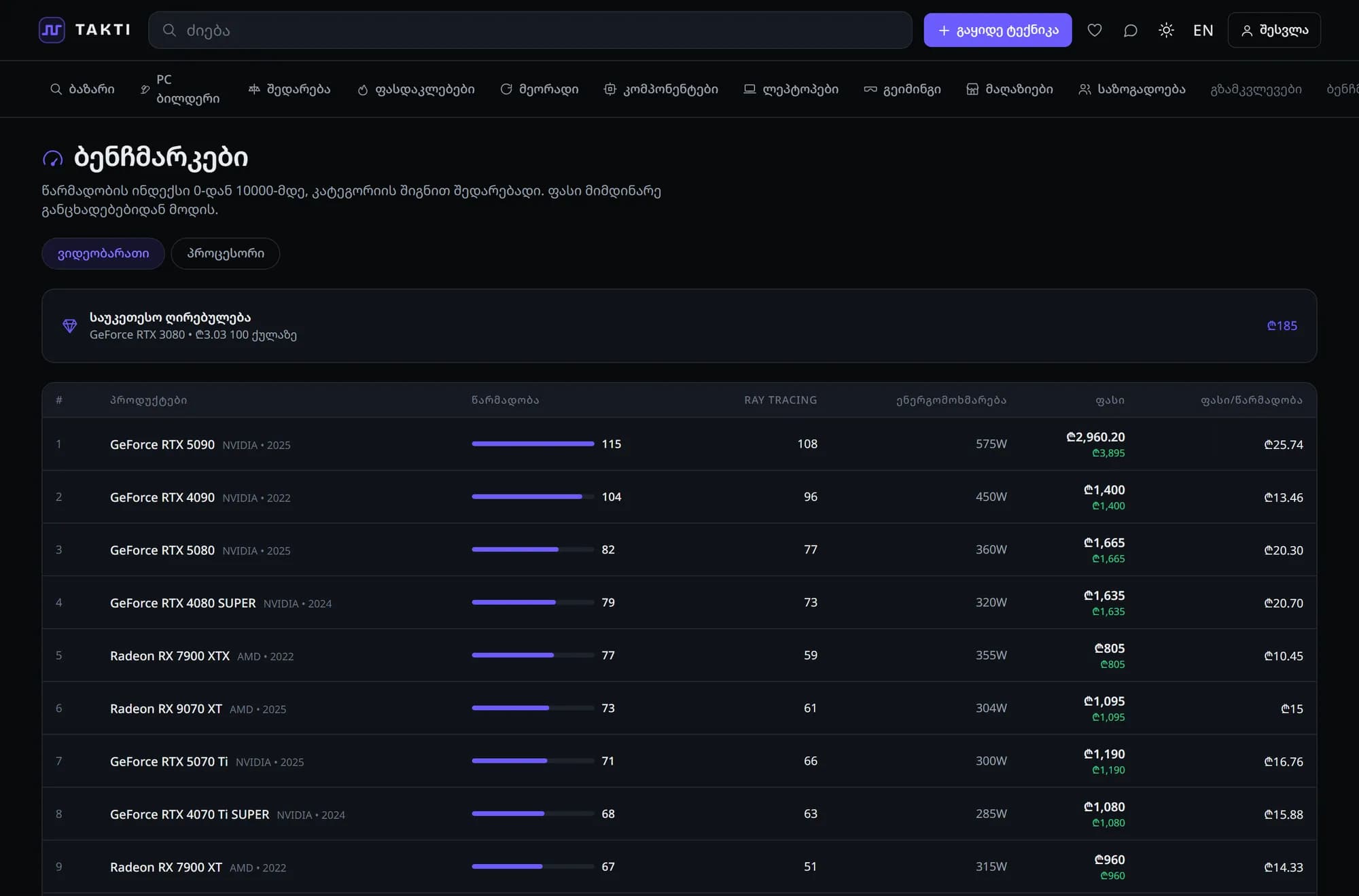
Task: Select the პროცესორი CPU tab
Action: [226, 253]
